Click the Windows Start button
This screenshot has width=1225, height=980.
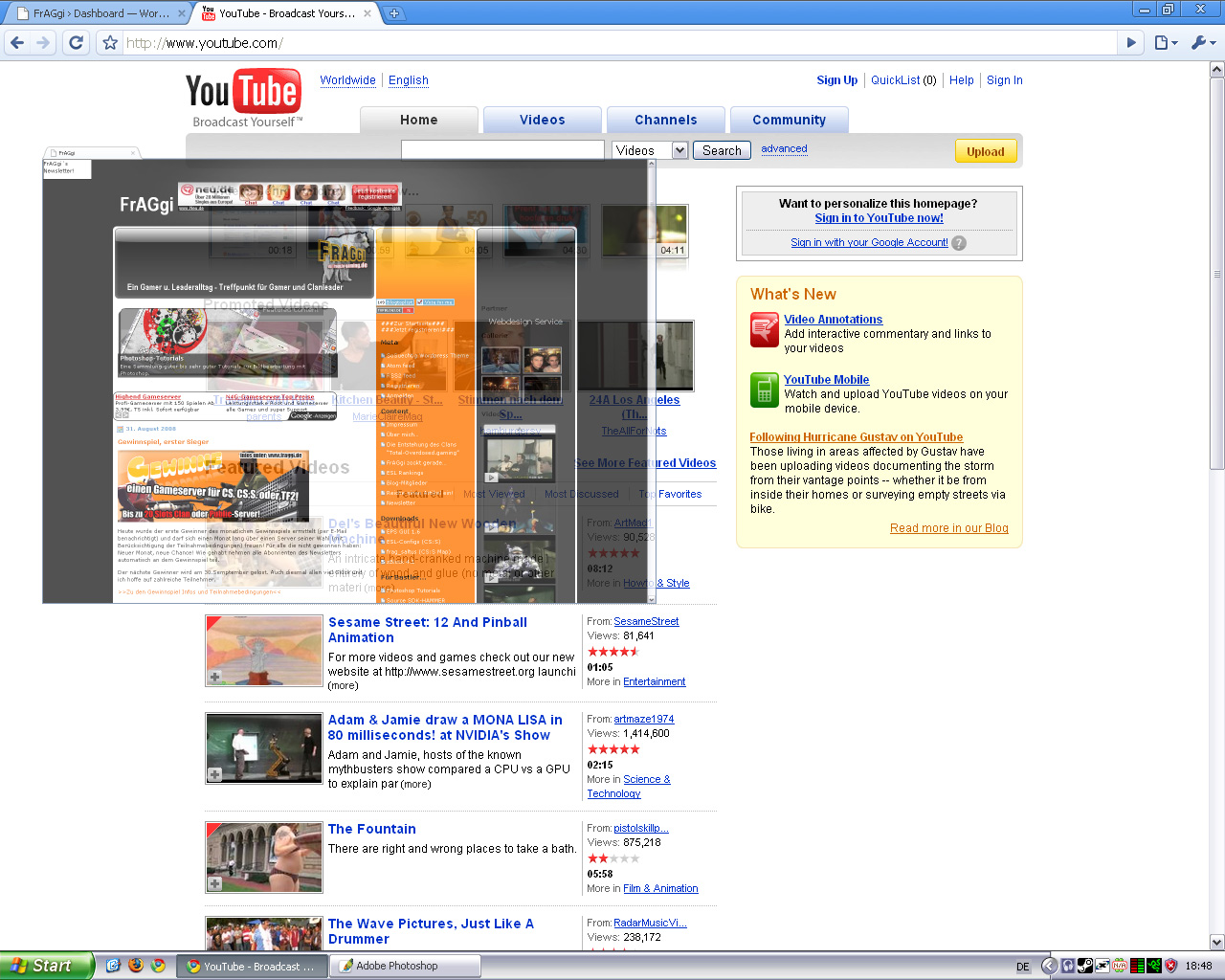(46, 966)
